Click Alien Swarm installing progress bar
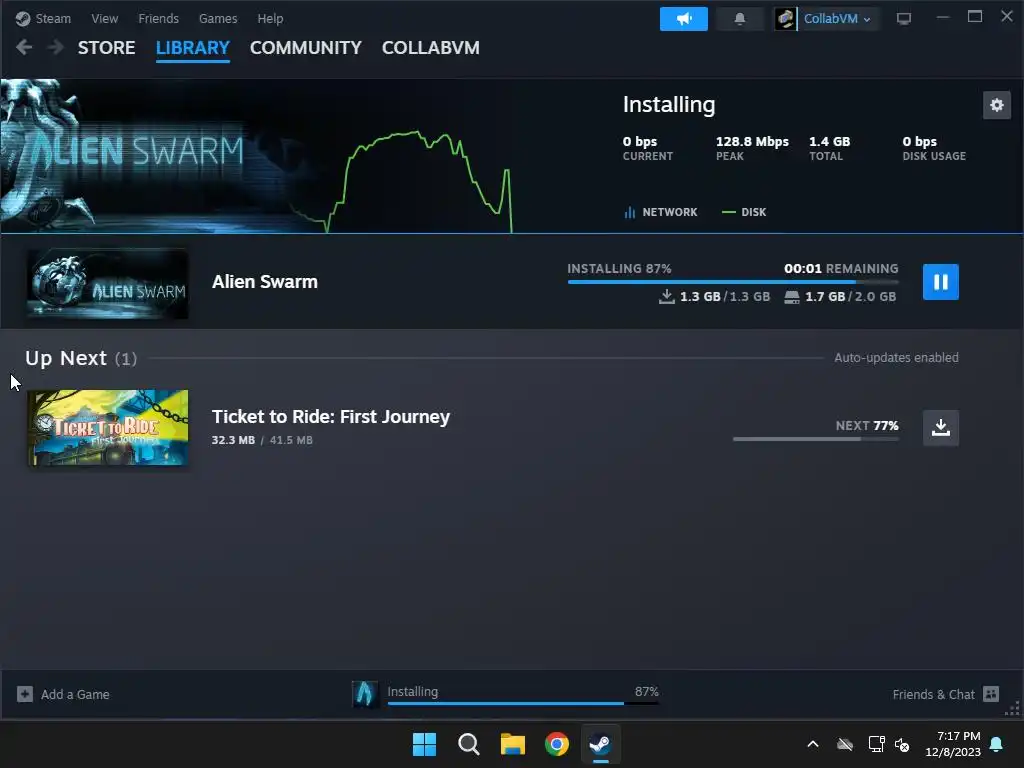Image resolution: width=1024 pixels, height=768 pixels. point(733,281)
